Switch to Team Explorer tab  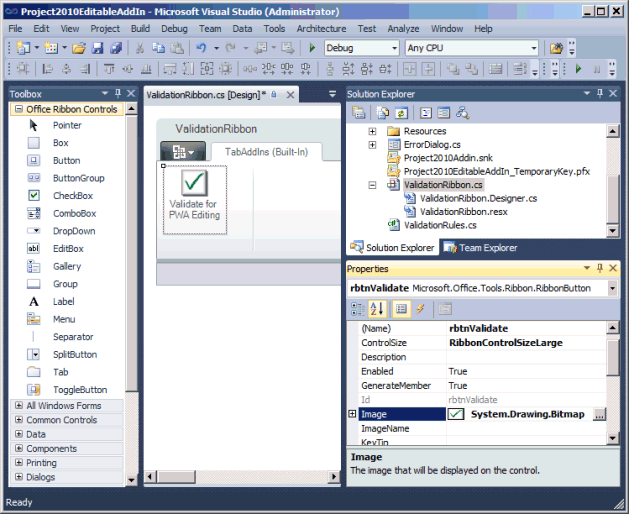click(481, 248)
